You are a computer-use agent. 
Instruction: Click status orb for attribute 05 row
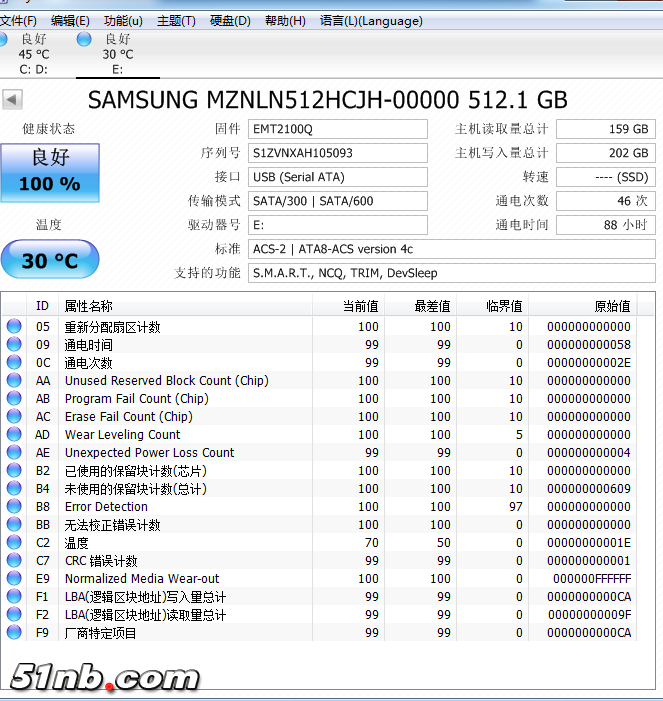coord(14,327)
